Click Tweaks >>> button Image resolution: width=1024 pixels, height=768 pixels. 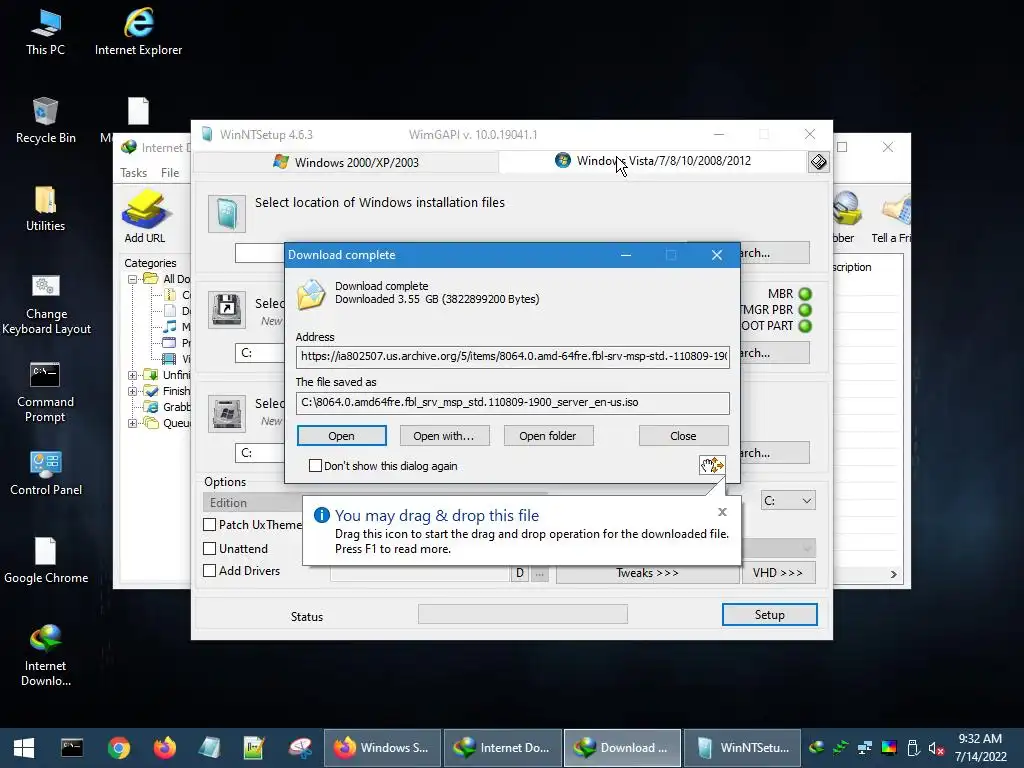[647, 573]
